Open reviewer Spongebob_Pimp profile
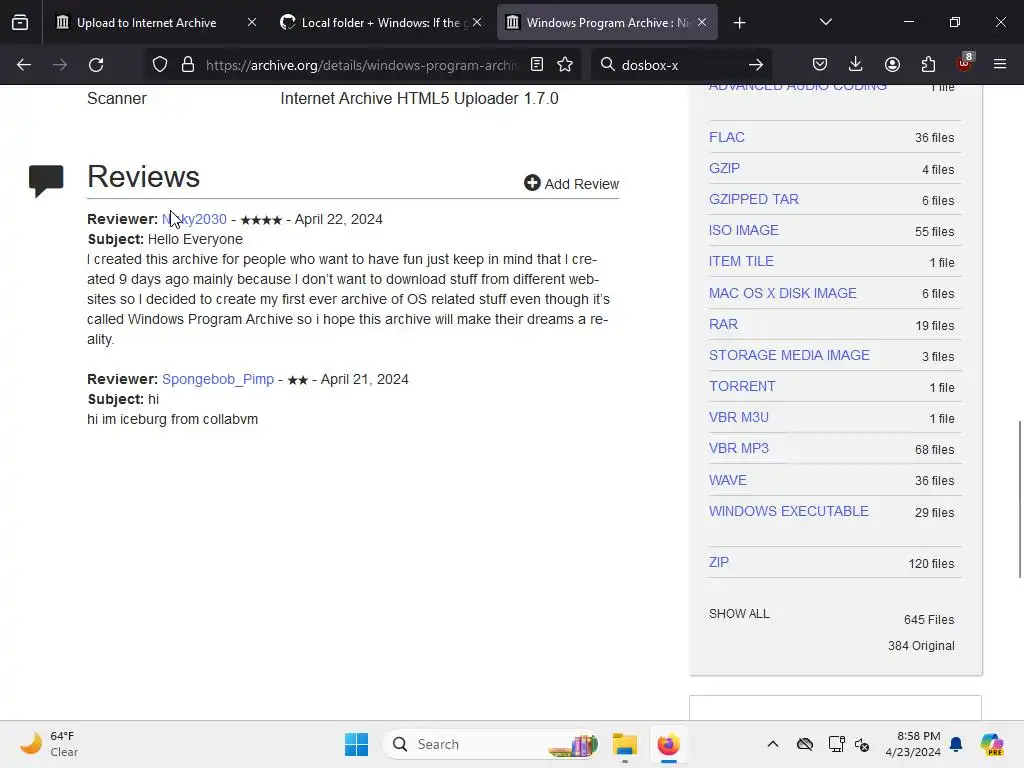 [217, 379]
